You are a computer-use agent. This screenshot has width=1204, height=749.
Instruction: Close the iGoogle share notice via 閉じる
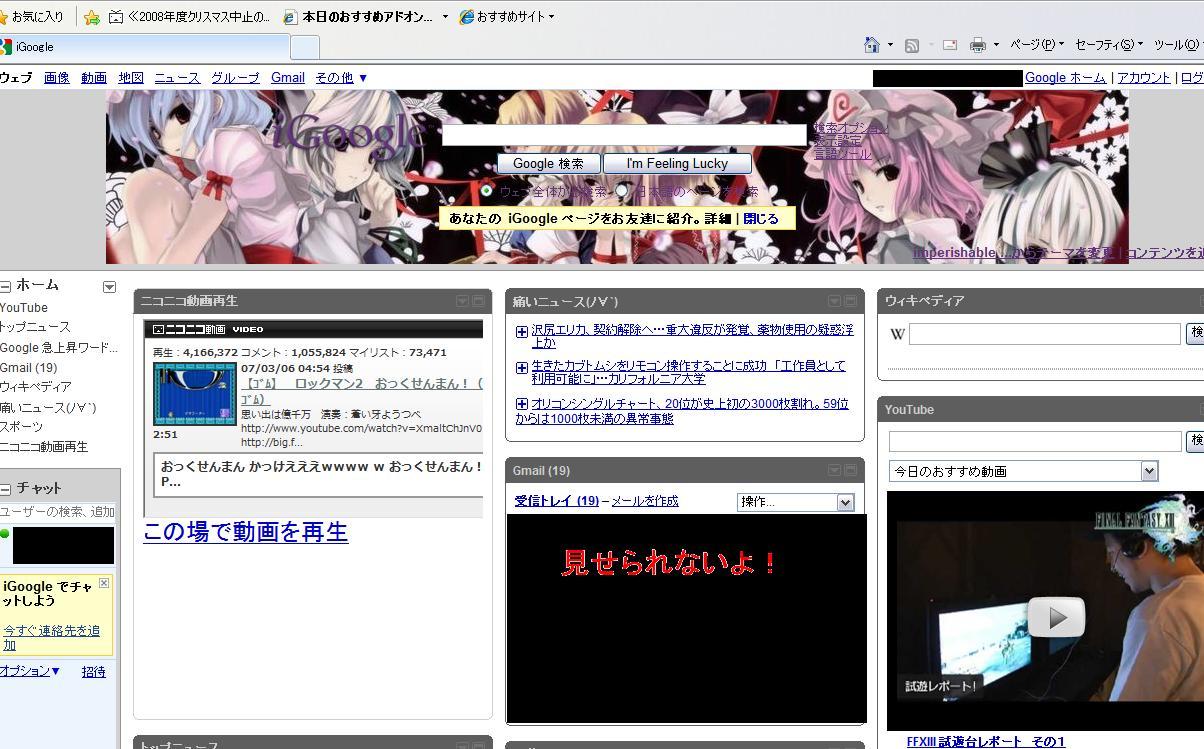click(760, 218)
